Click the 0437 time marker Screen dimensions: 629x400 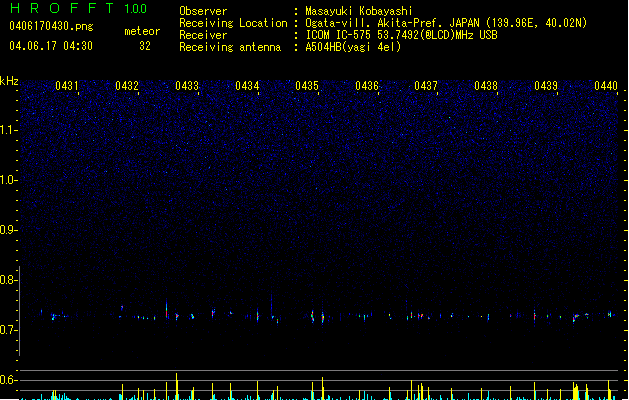426,86
